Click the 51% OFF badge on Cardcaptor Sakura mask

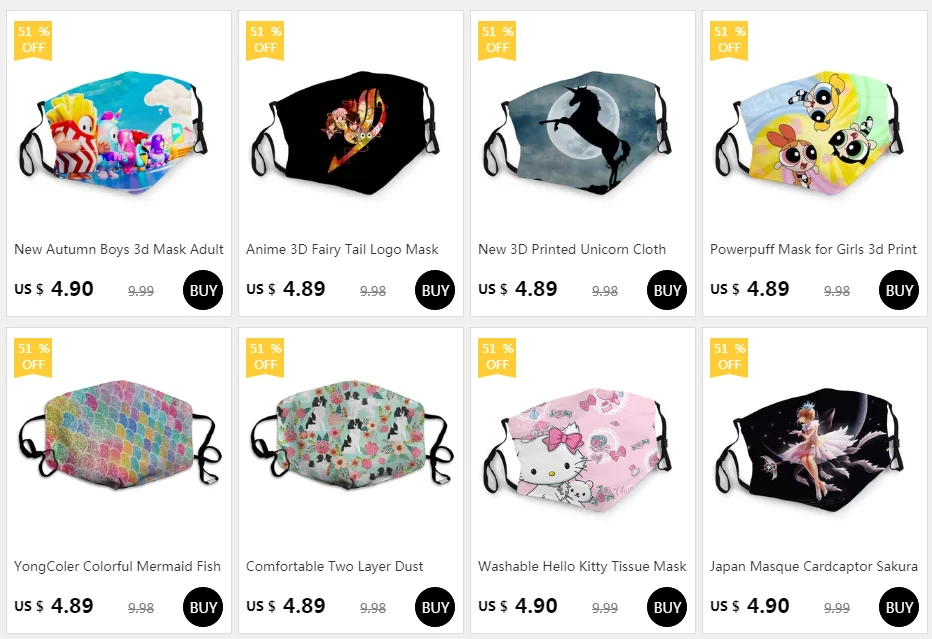(x=729, y=358)
